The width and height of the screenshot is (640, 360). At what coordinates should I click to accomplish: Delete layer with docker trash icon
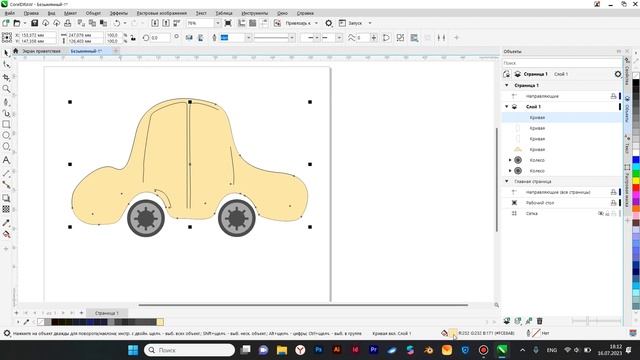[540, 321]
